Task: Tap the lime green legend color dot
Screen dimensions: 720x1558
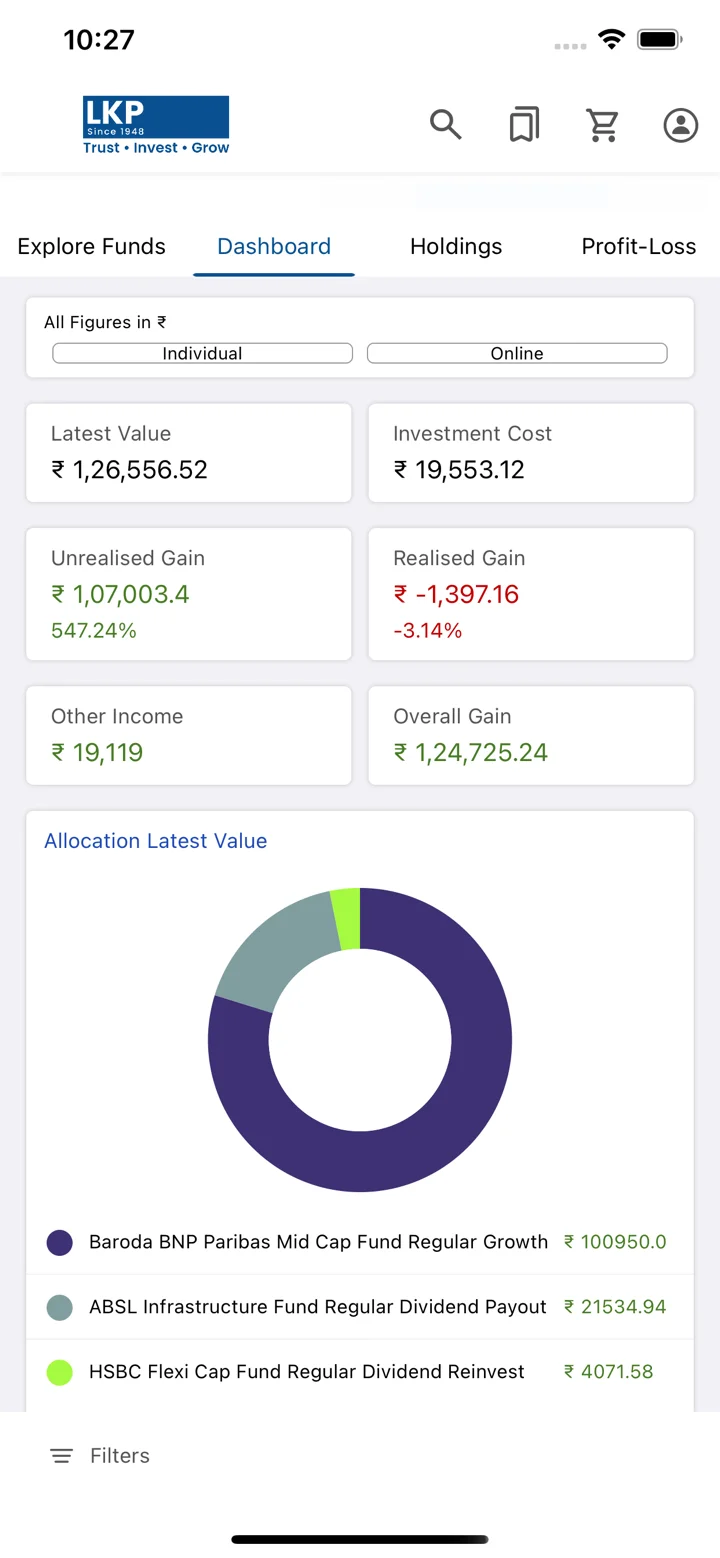Action: click(x=60, y=1372)
